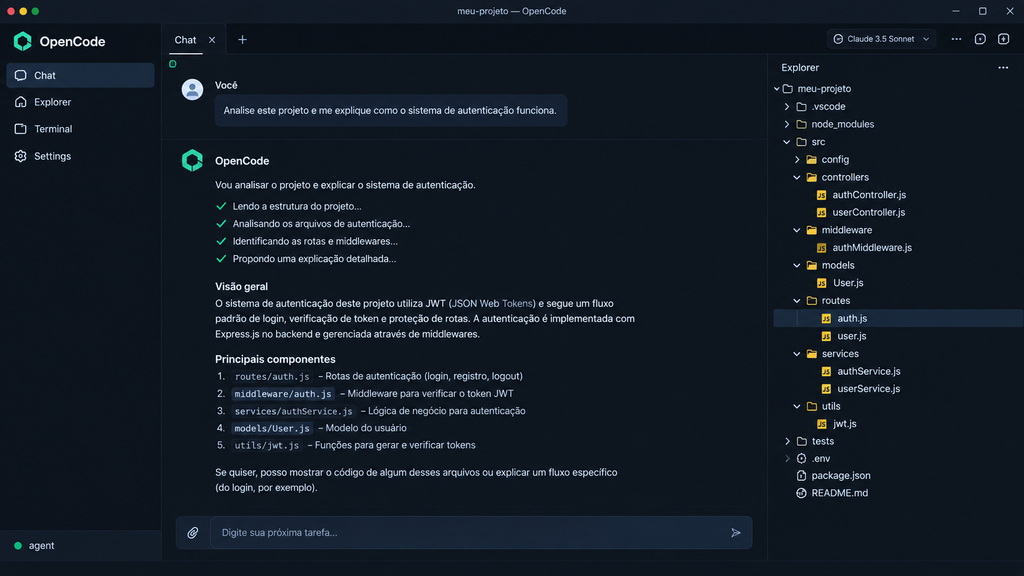The image size is (1024, 576).
Task: Click the config folder icon
Action: [811, 159]
